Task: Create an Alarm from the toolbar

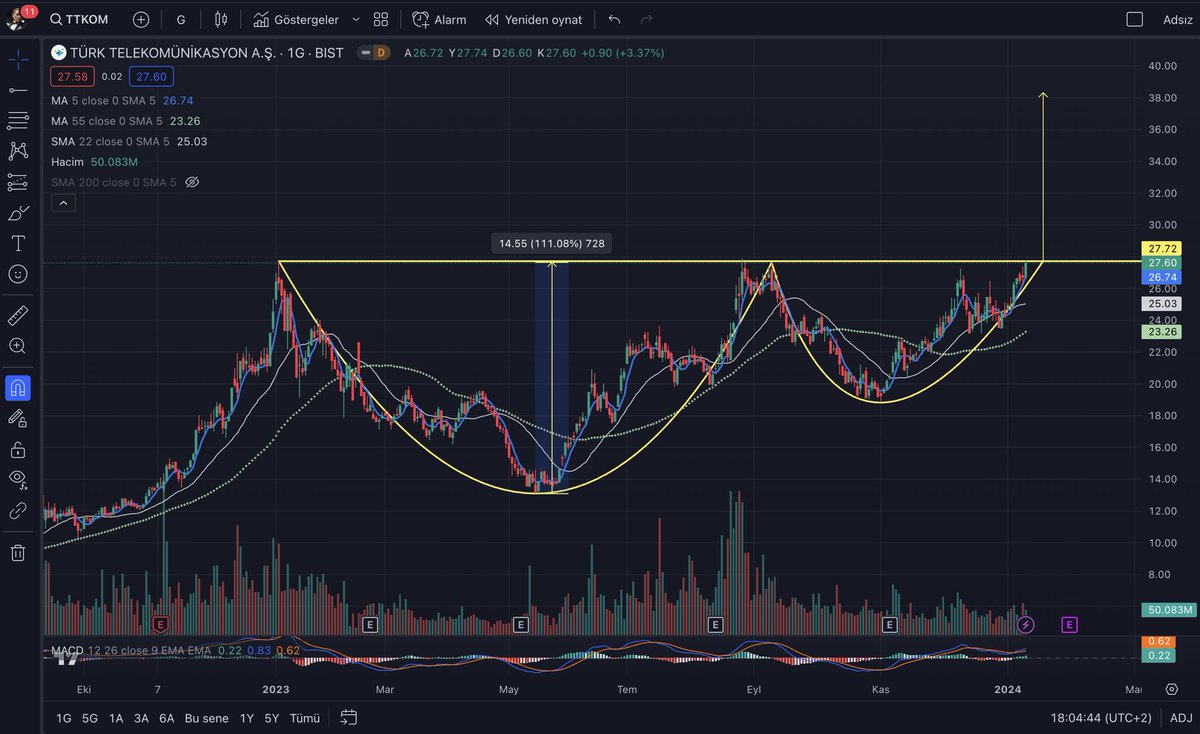Action: click(x=439, y=19)
